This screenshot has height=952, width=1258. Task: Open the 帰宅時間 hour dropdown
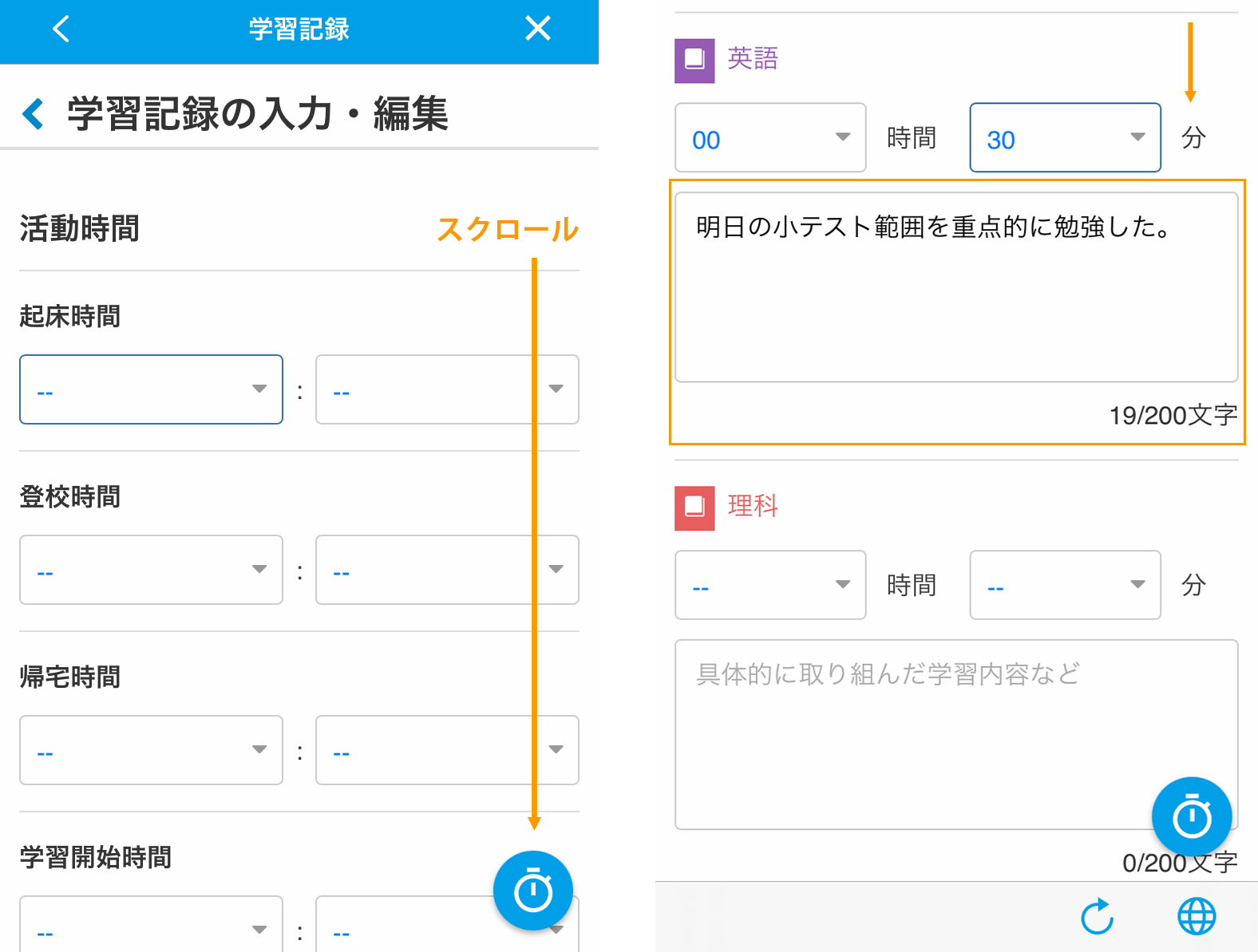point(152,750)
